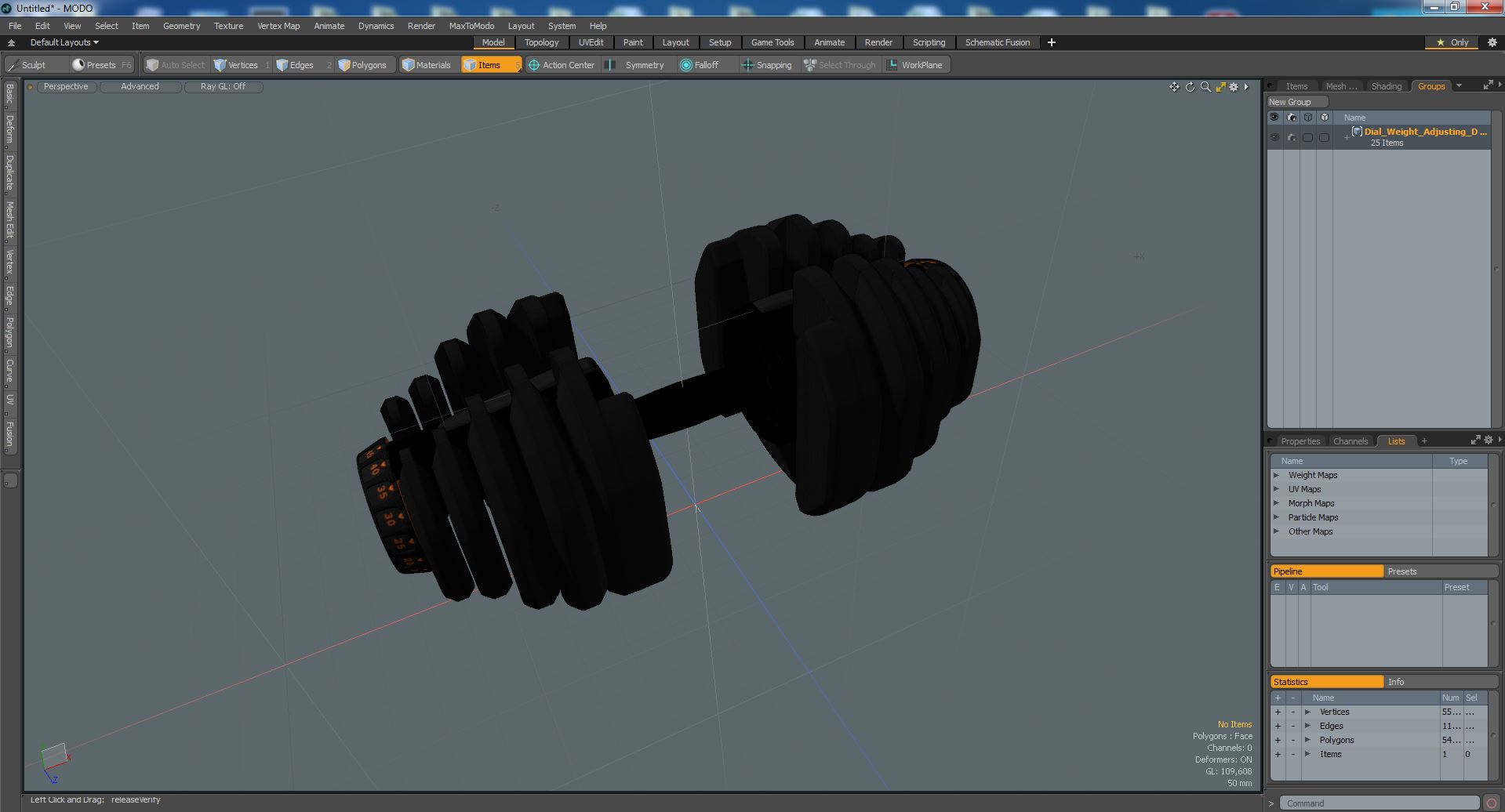Switch to Vertices selection mode
This screenshot has width=1505, height=812.
242,65
